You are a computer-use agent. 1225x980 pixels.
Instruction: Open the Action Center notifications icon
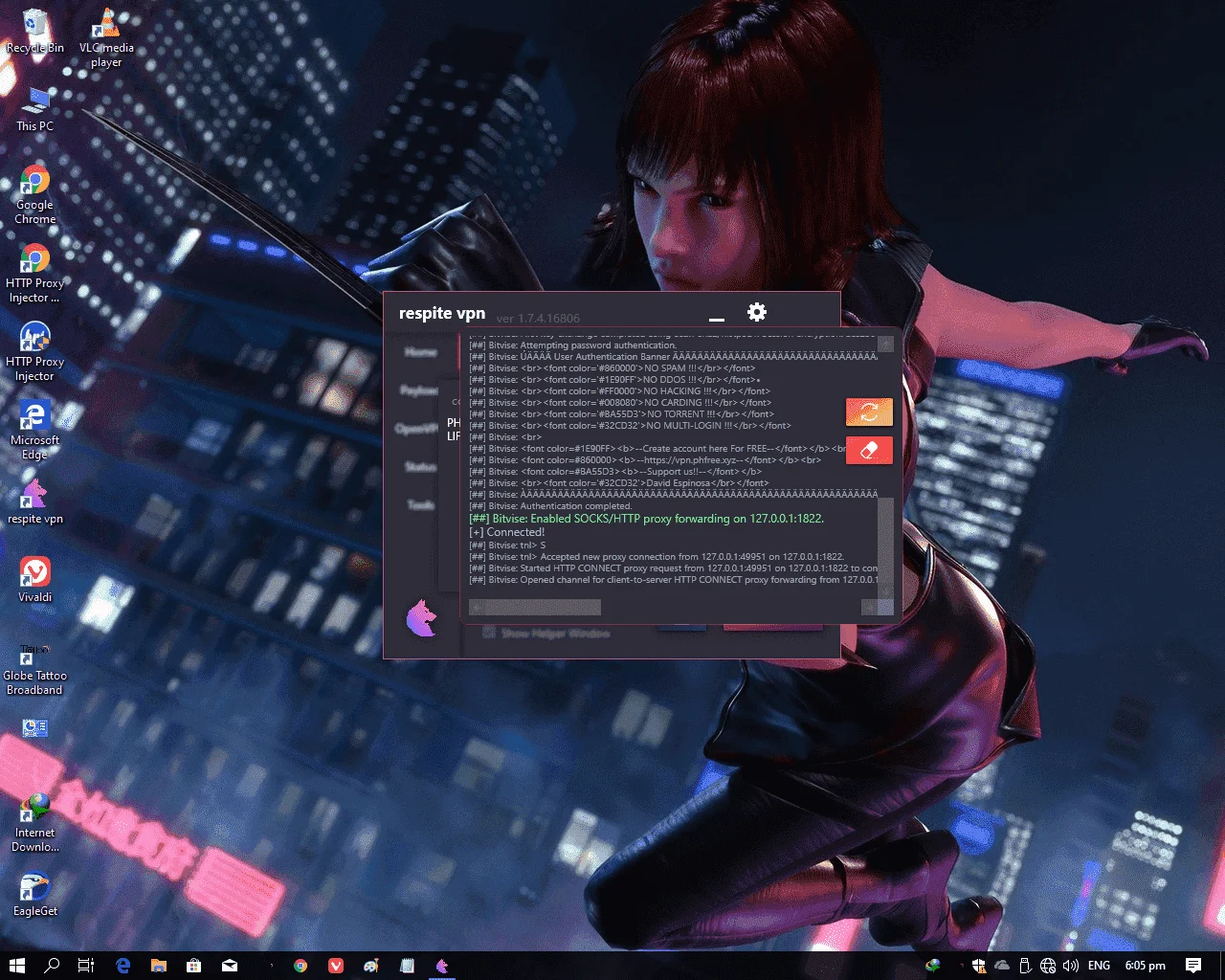(1193, 966)
